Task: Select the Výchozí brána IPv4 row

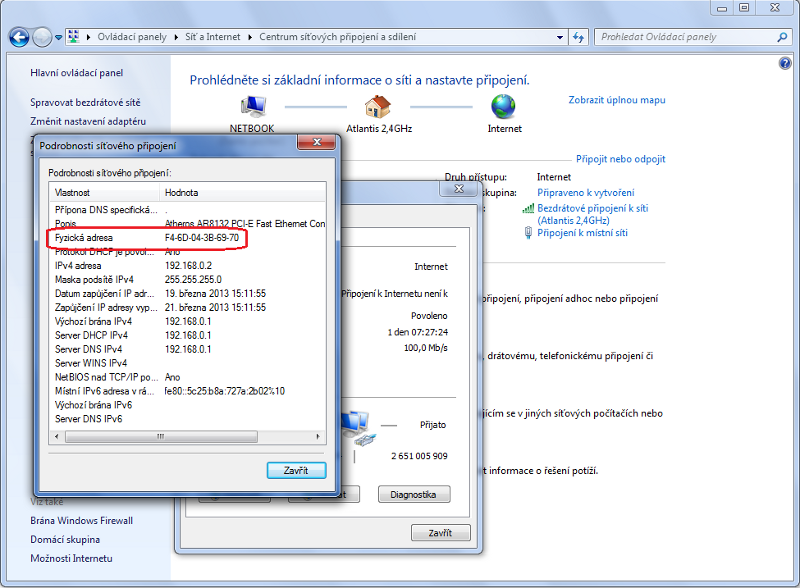Action: pyautogui.click(x=188, y=322)
